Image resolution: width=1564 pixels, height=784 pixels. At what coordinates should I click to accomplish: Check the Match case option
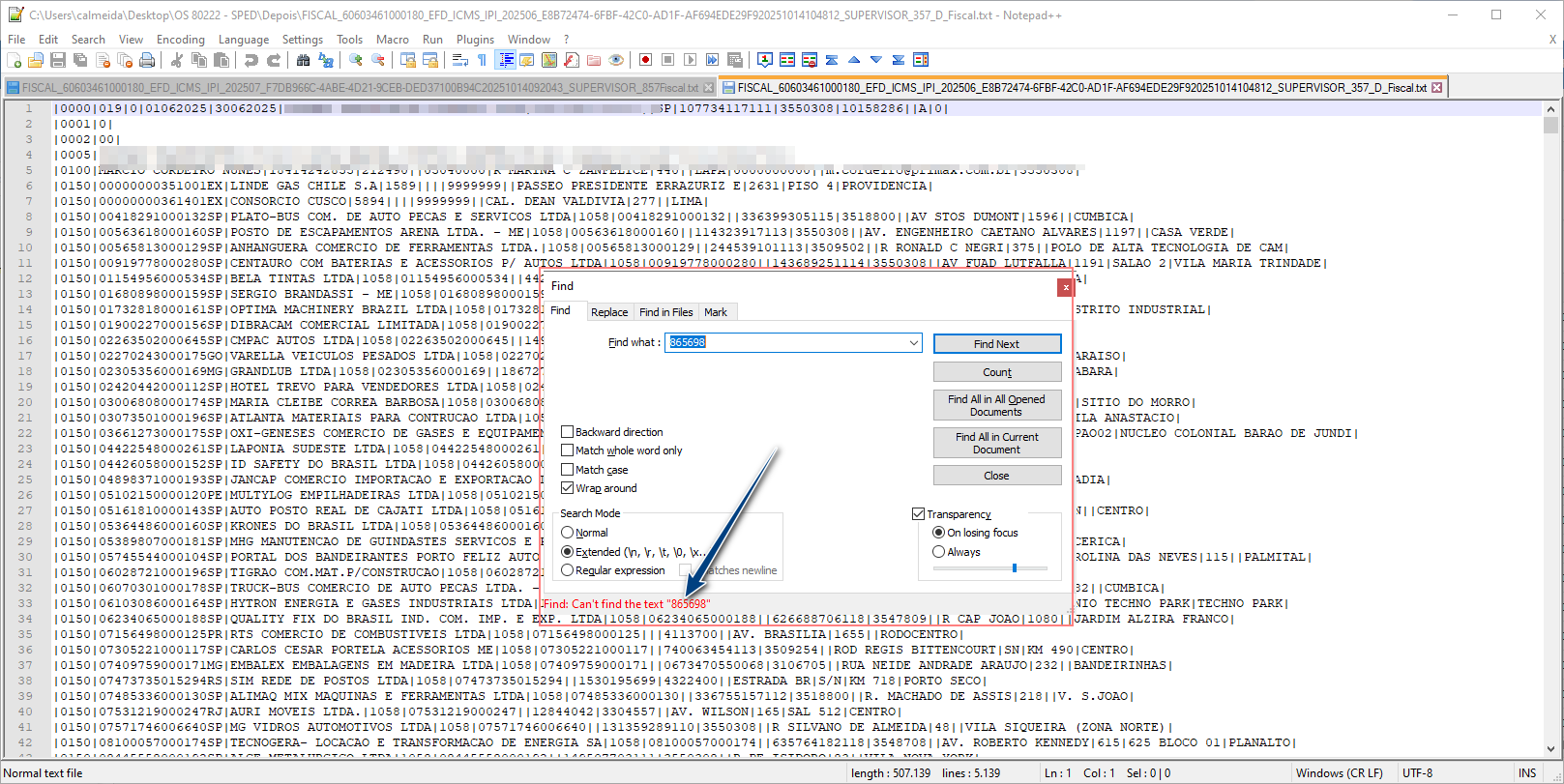(x=568, y=470)
